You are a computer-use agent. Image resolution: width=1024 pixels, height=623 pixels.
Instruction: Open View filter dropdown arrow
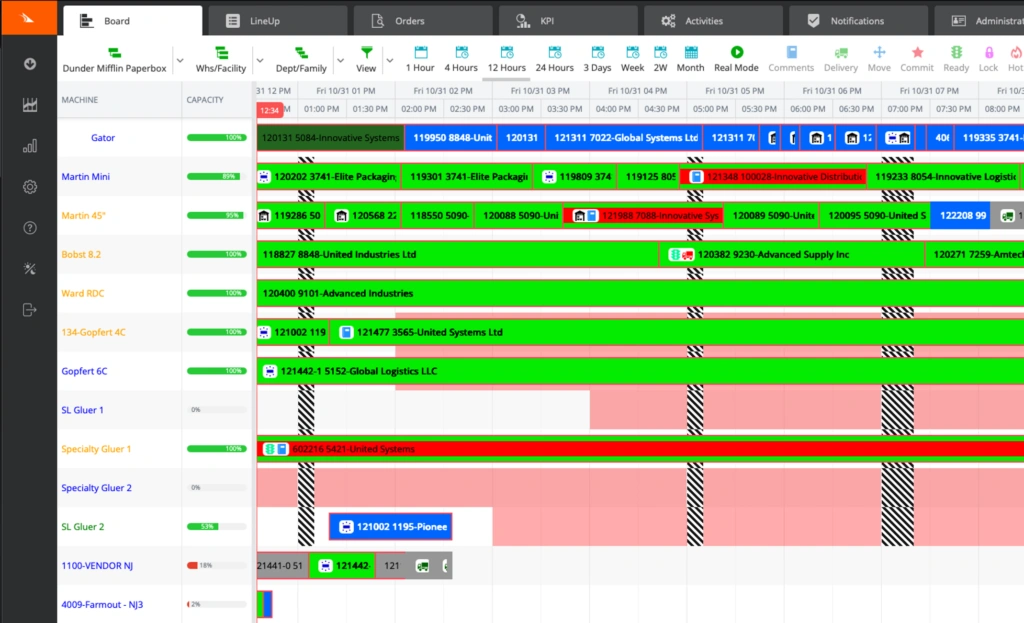pos(390,61)
